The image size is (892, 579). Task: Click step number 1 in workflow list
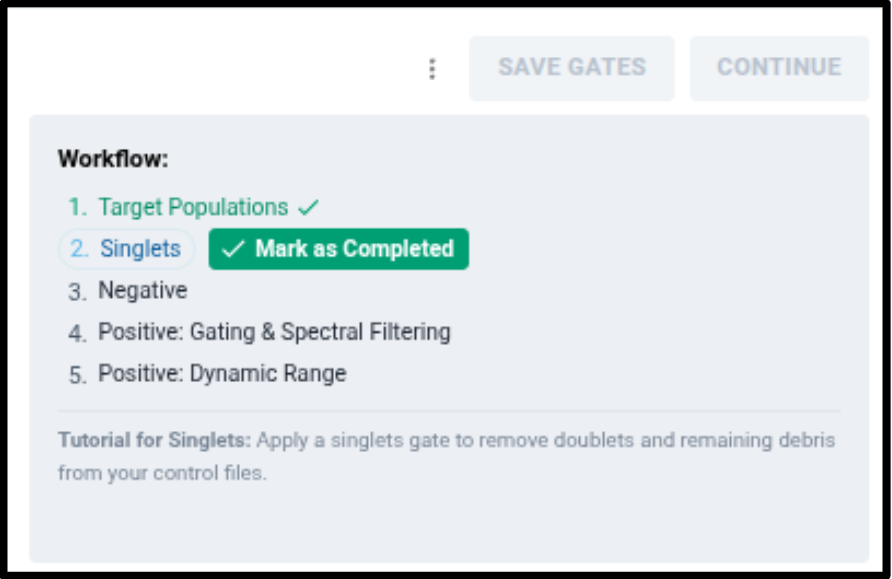77,208
